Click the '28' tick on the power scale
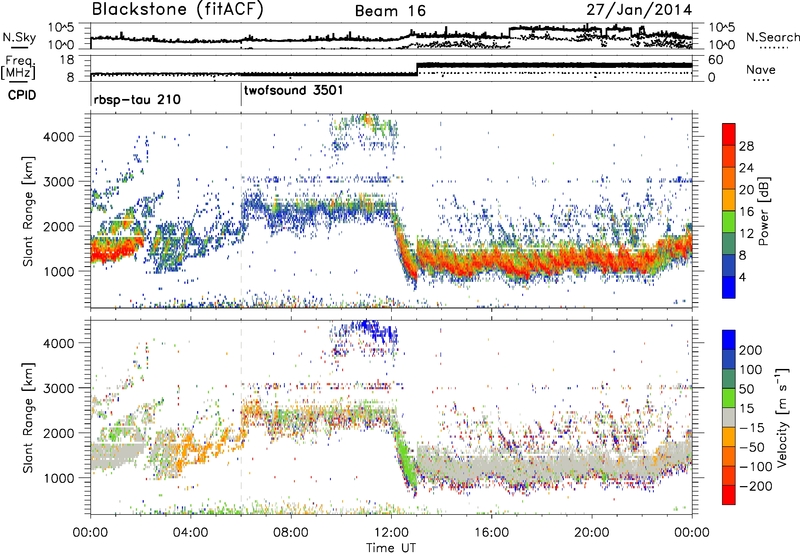This screenshot has width=800, height=554. [746, 146]
